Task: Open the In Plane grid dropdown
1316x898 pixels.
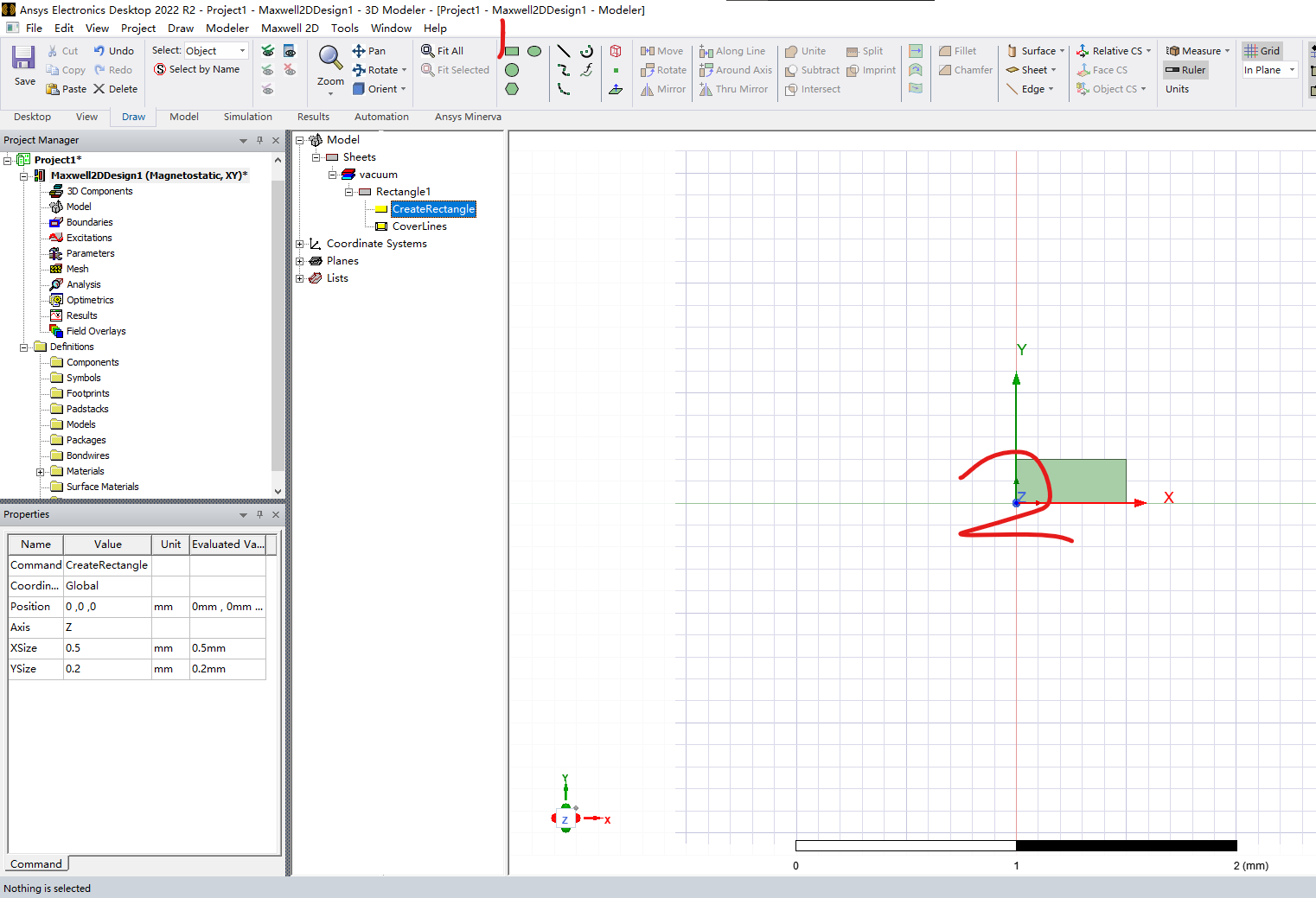Action: click(1269, 70)
